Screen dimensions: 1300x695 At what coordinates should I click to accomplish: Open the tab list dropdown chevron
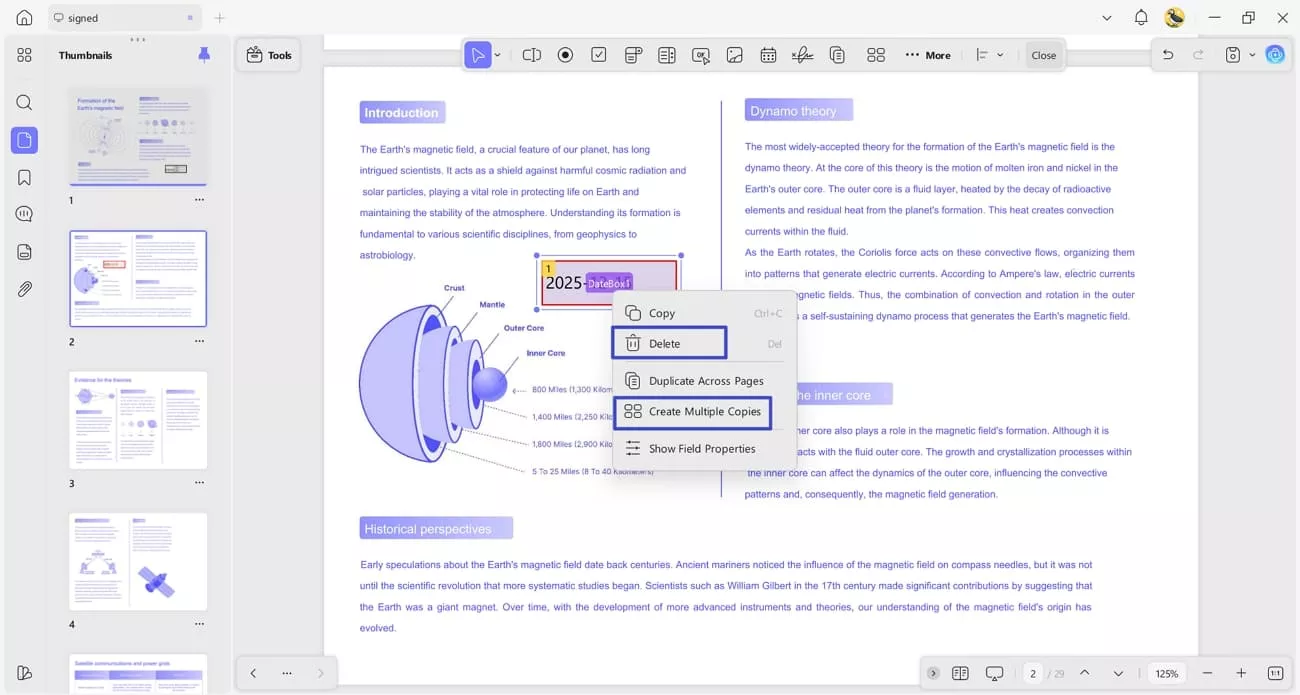pyautogui.click(x=1107, y=18)
